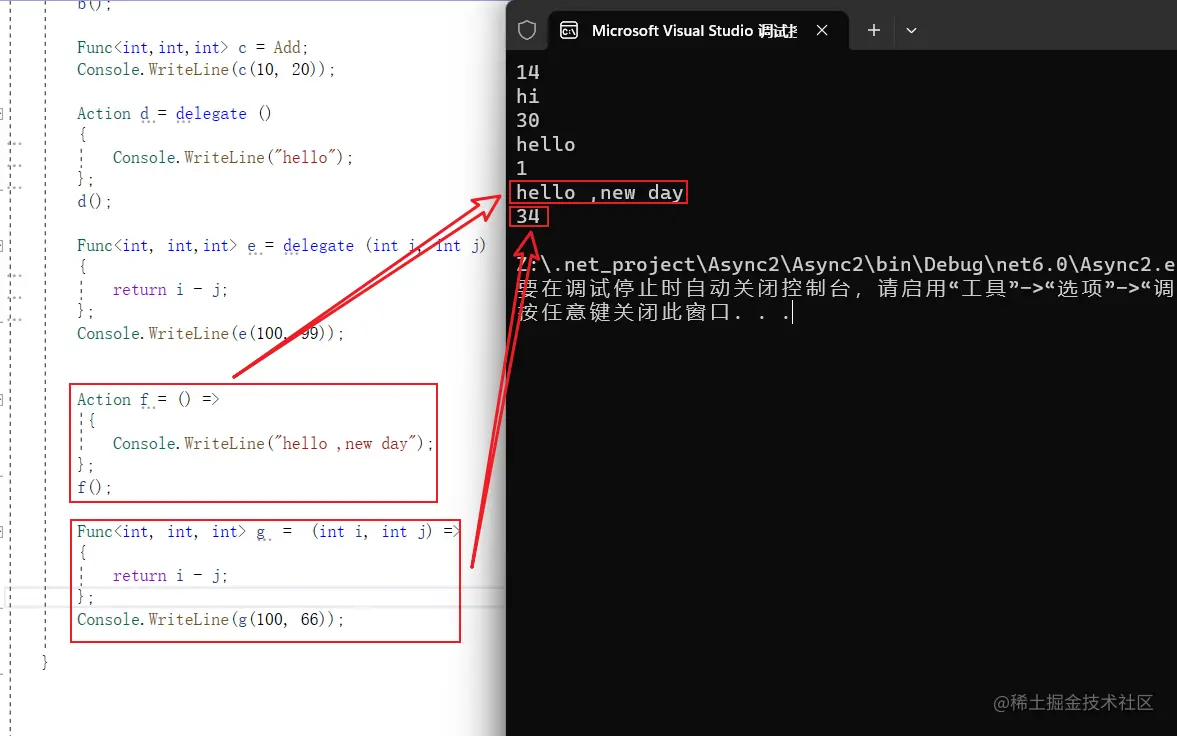Click "return i - j;" inside lambda g
The image size is (1177, 736).
point(170,576)
